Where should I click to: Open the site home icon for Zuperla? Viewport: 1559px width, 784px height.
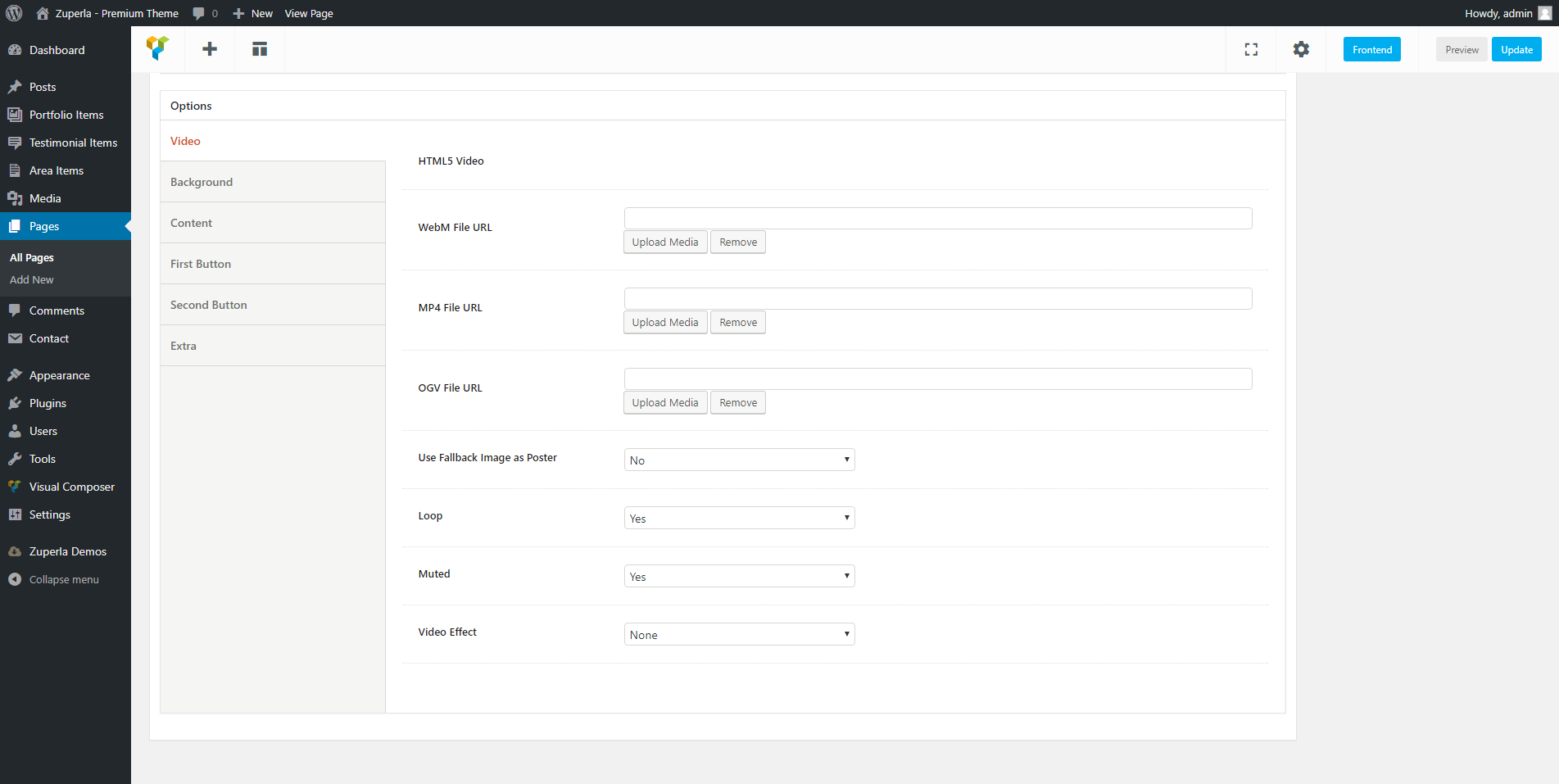tap(43, 13)
